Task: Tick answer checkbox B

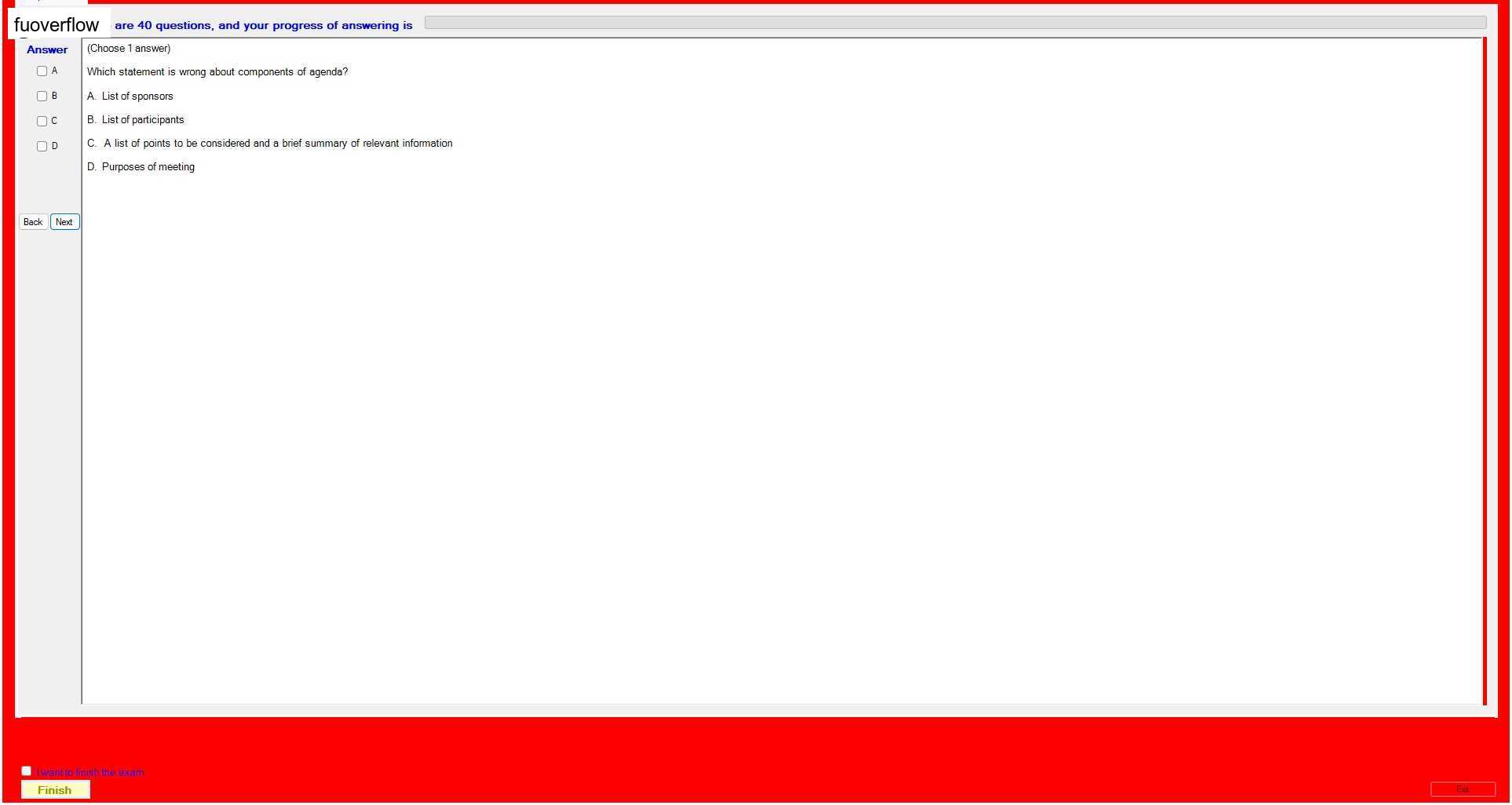Action: coord(42,97)
